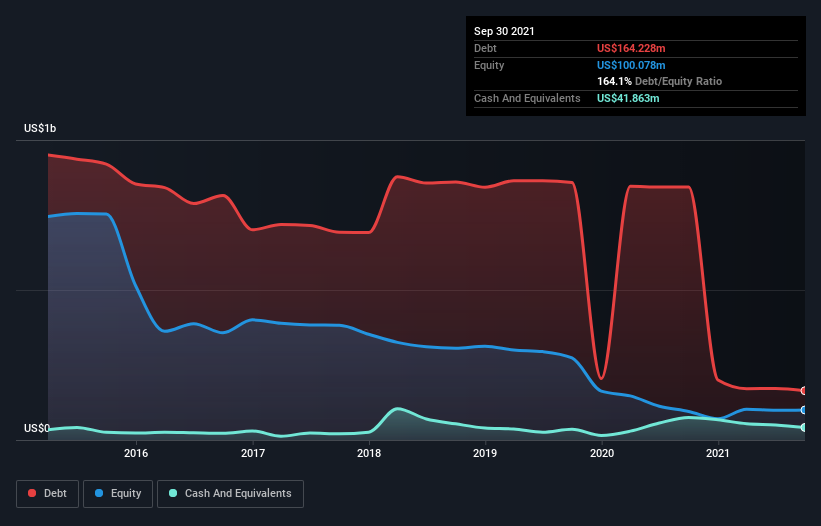Toggle the Debt series legend button

coord(48,494)
